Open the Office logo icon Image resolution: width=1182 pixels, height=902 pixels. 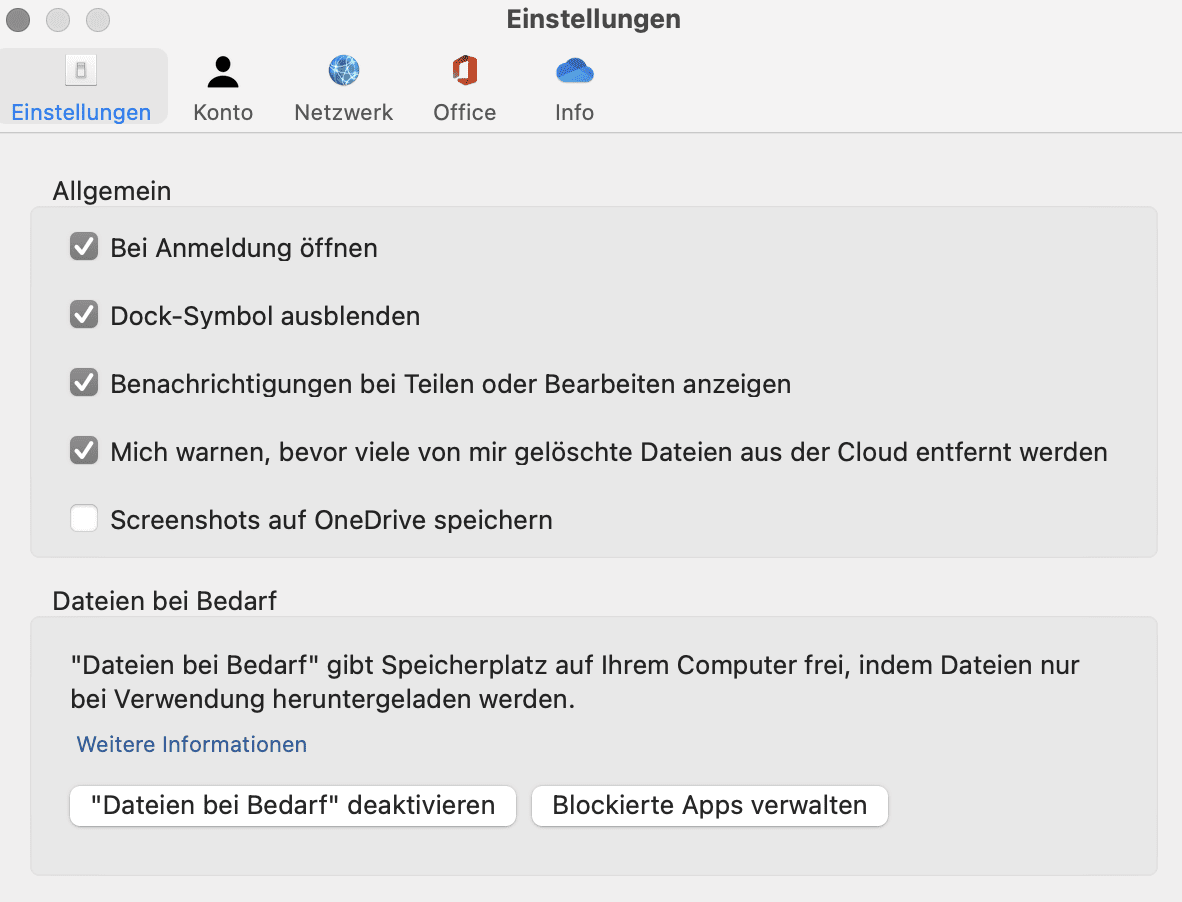tap(464, 71)
